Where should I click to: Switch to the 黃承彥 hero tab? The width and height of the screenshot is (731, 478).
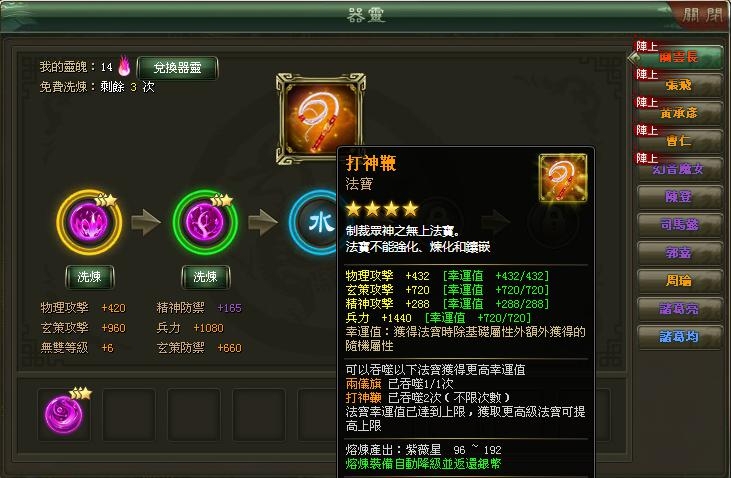(678, 113)
